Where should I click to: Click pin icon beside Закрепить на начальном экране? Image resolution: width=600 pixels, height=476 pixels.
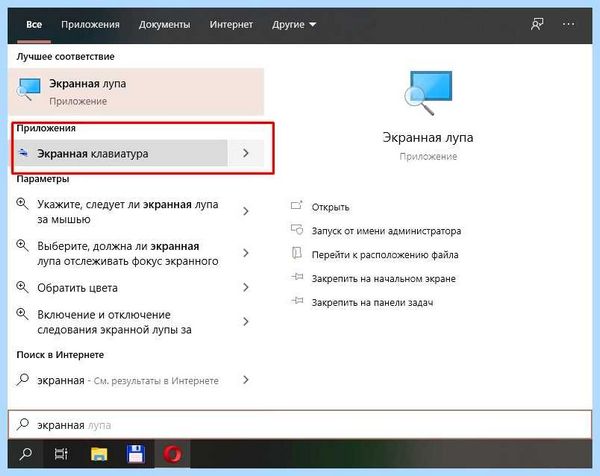[297, 277]
